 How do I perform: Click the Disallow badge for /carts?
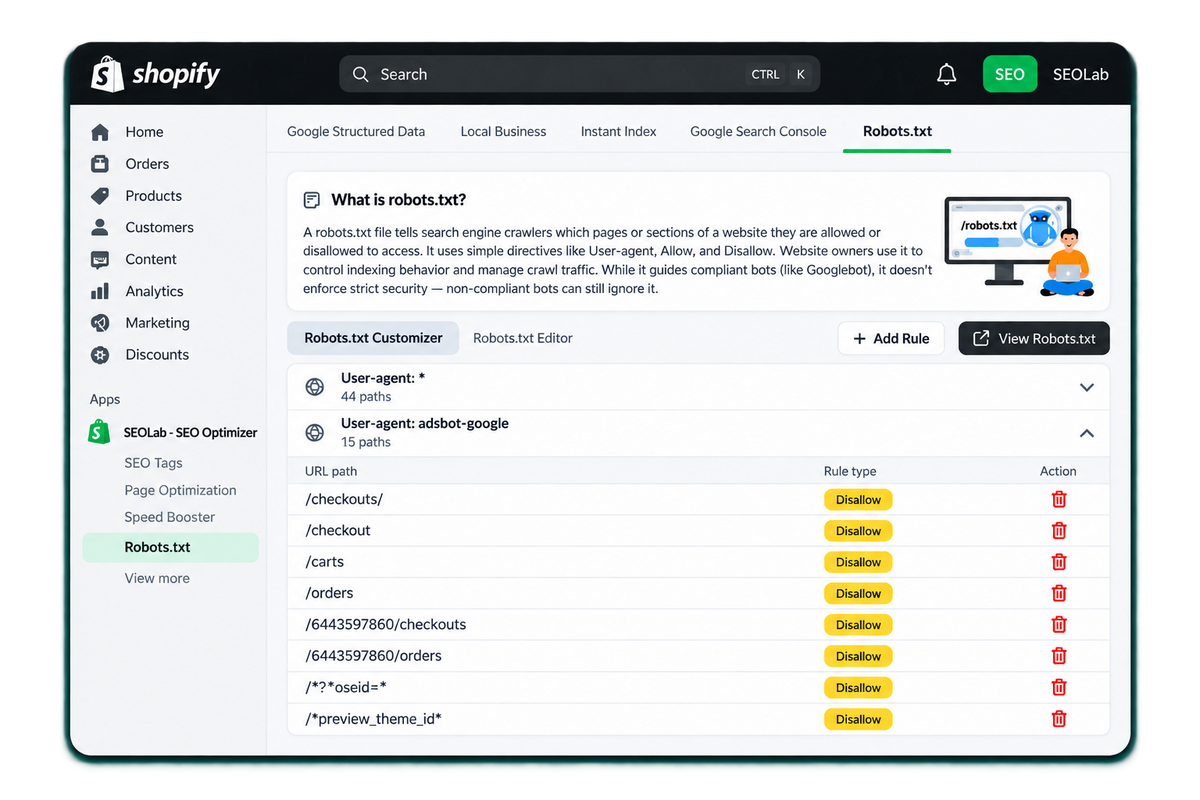tap(858, 562)
